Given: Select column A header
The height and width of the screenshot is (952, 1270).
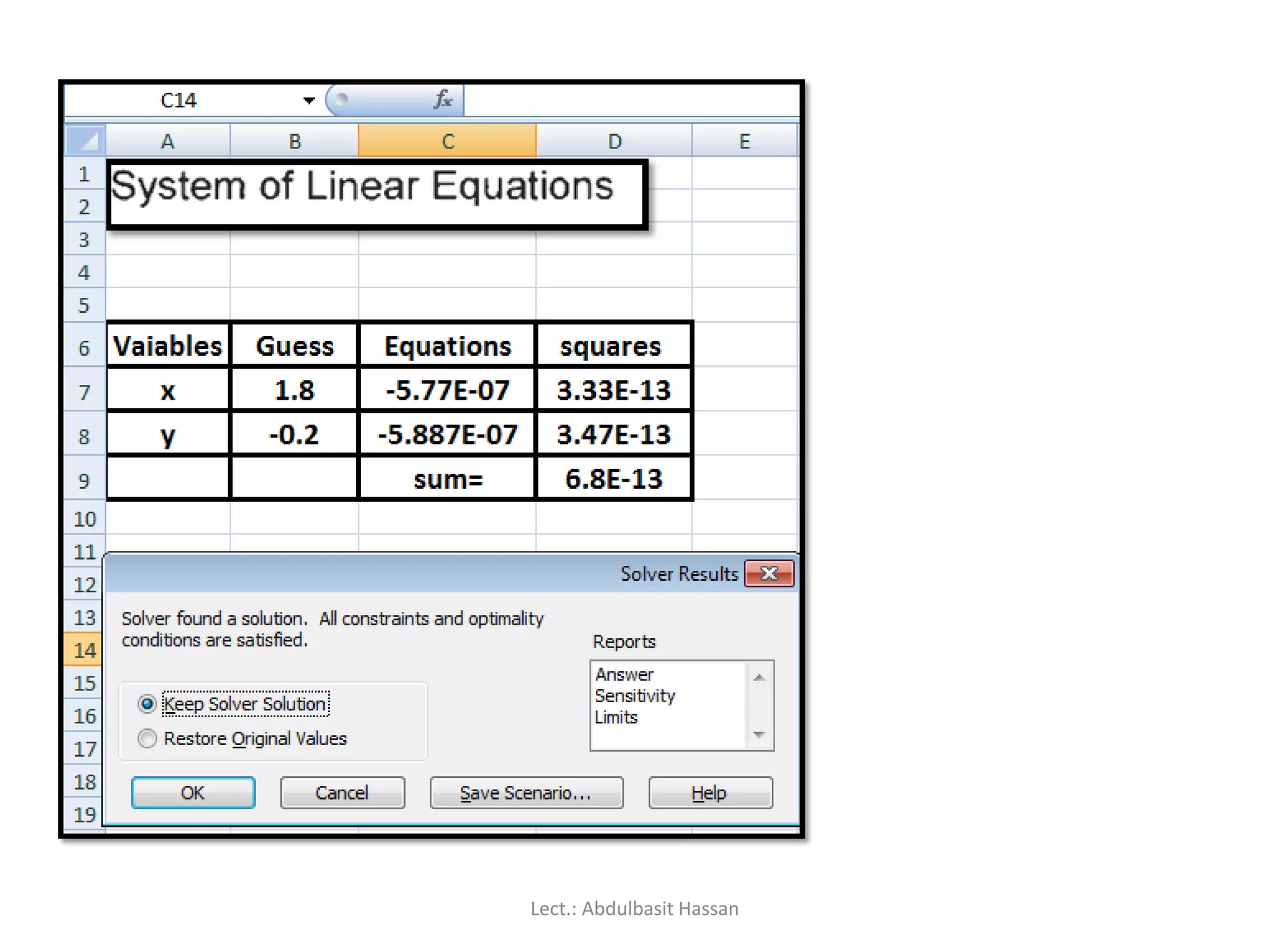Looking at the screenshot, I should (167, 141).
